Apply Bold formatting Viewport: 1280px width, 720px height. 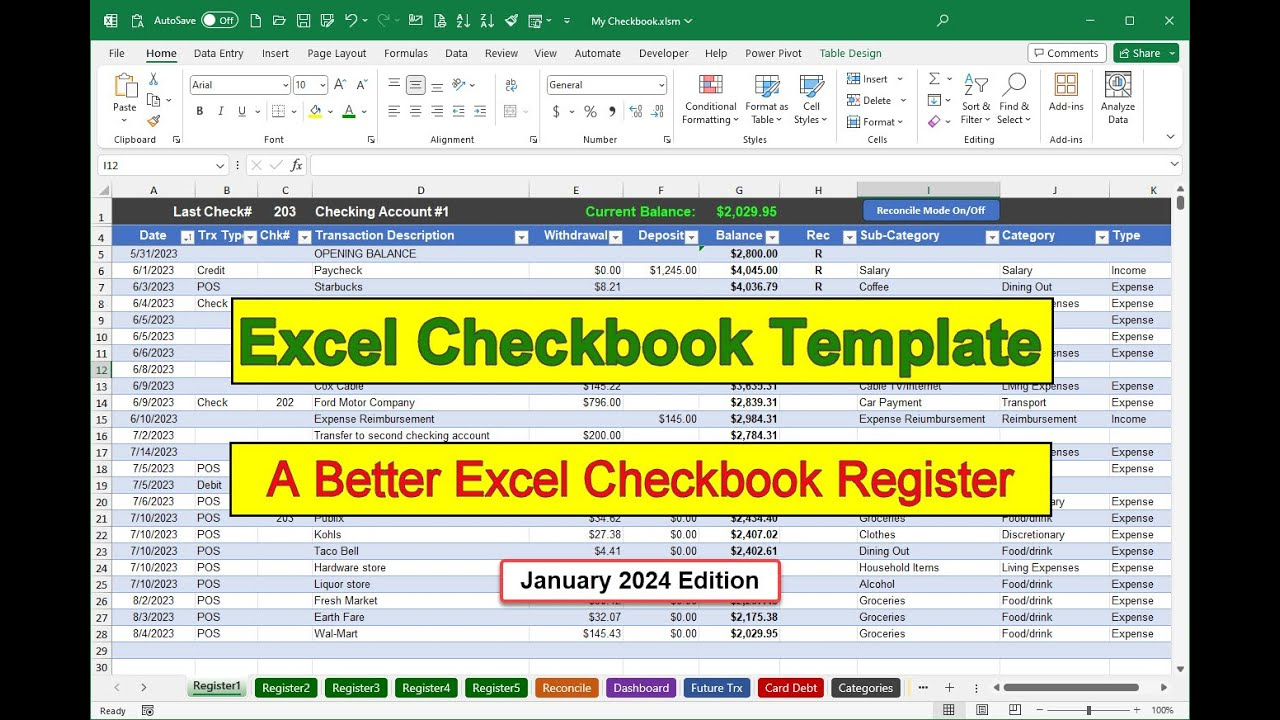click(200, 112)
